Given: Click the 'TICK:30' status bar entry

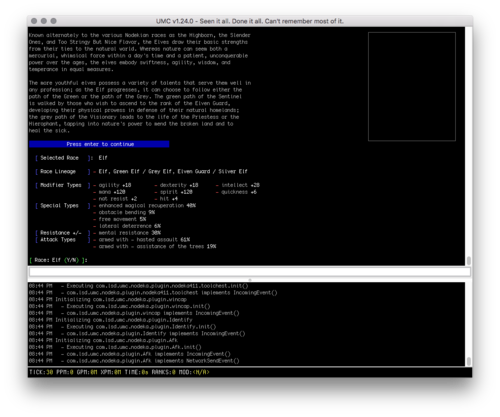Looking at the screenshot, I should [41, 372].
